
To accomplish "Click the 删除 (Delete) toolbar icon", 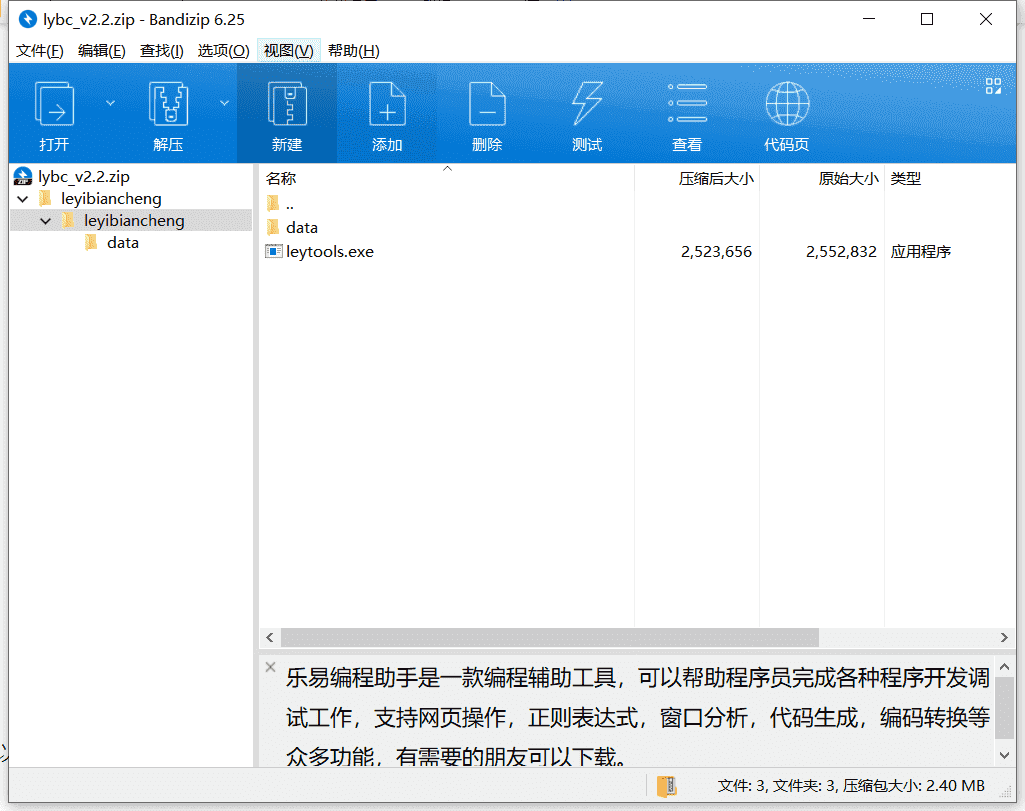I will pyautogui.click(x=487, y=104).
